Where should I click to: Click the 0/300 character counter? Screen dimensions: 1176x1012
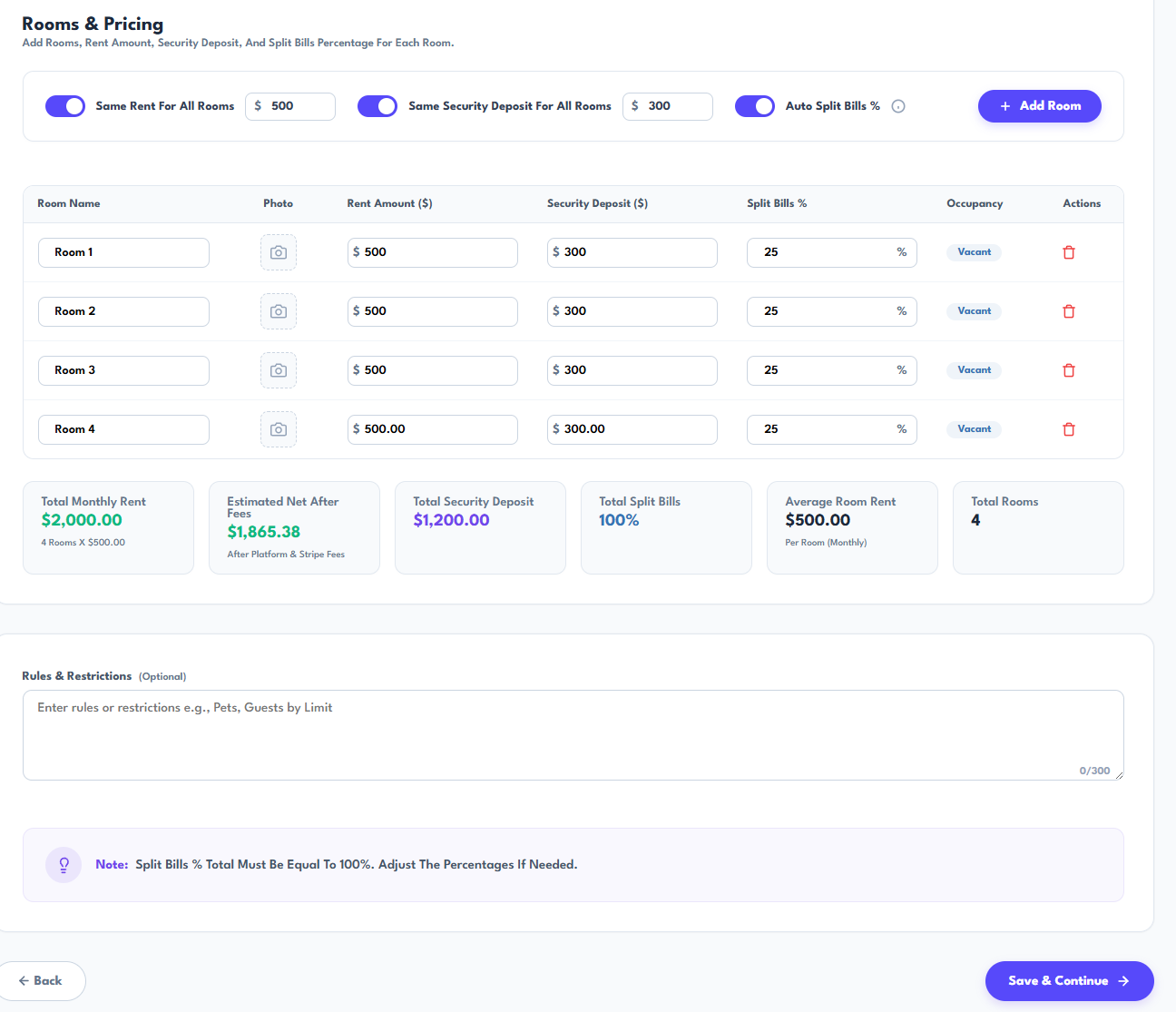tap(1094, 771)
